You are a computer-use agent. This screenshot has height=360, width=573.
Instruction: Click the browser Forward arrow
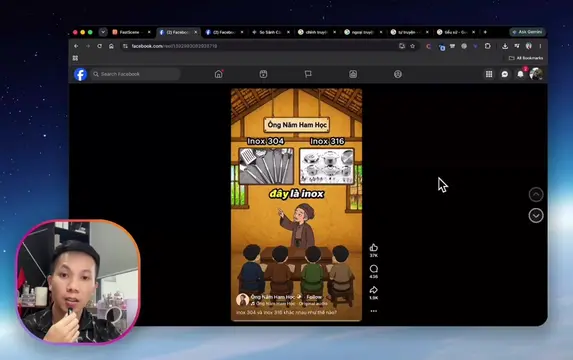pos(88,46)
